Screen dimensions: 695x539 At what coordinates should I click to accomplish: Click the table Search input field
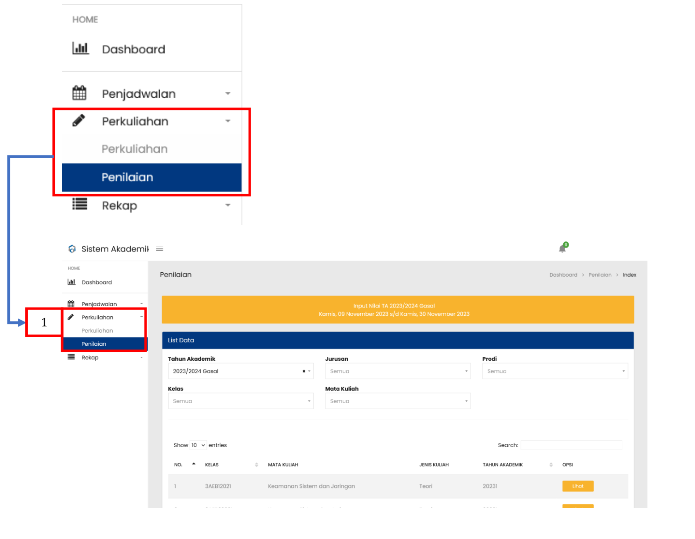[x=572, y=444]
